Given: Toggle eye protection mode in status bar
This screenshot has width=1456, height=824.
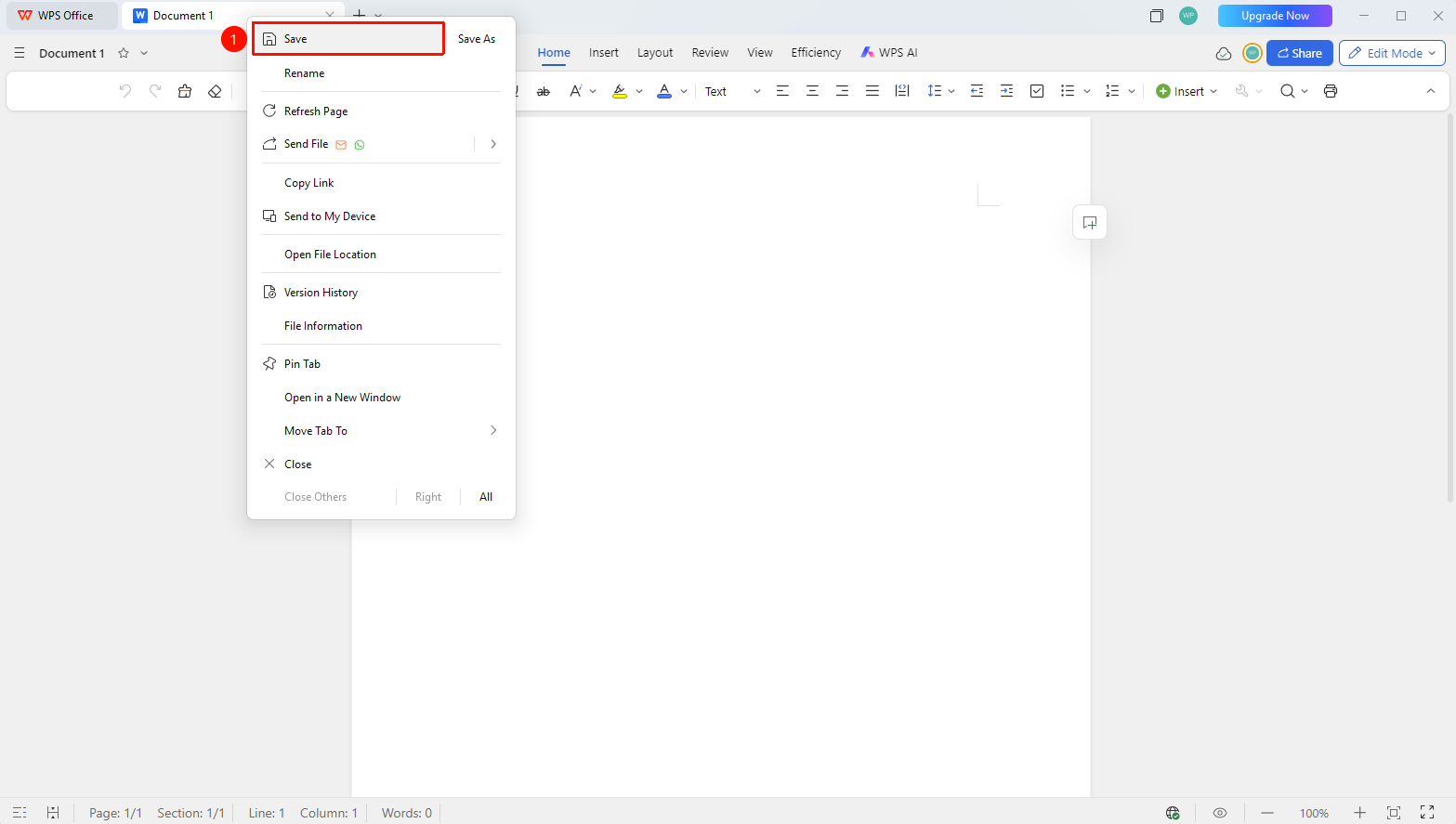Looking at the screenshot, I should click(x=1220, y=813).
